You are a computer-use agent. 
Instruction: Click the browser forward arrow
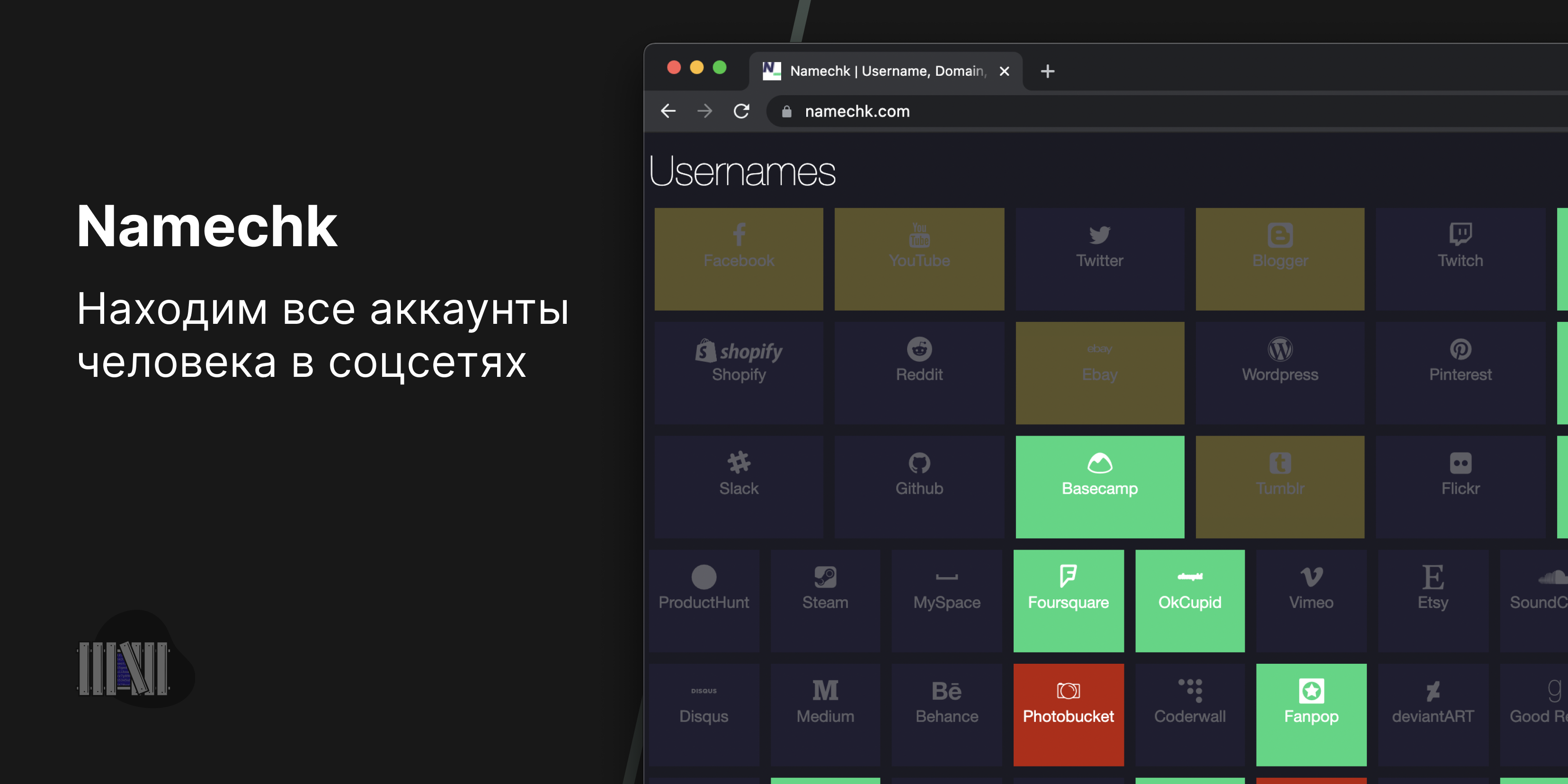tap(704, 111)
